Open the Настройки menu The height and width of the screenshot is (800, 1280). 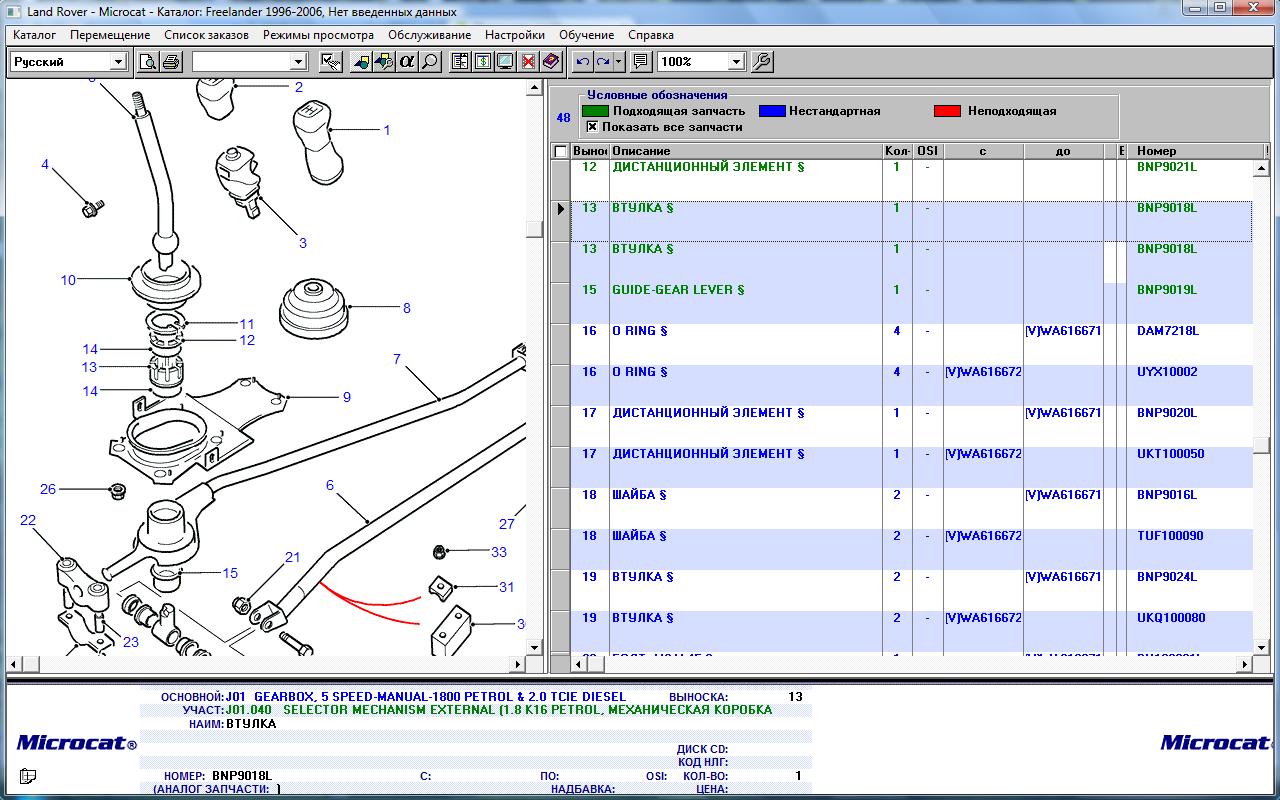tap(515, 35)
